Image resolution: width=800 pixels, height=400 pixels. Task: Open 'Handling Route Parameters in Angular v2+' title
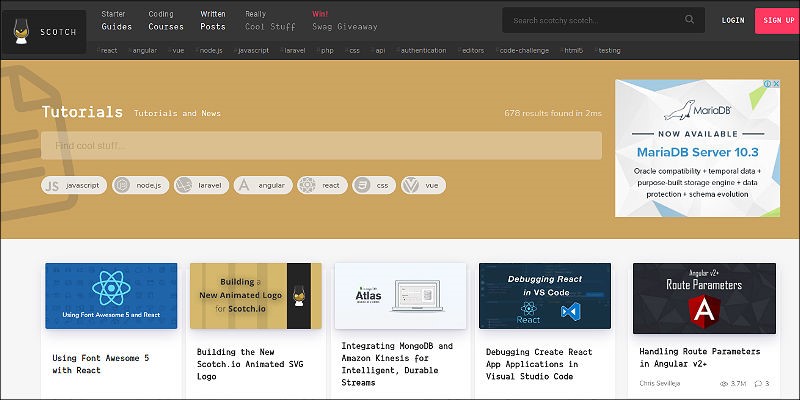(x=699, y=358)
